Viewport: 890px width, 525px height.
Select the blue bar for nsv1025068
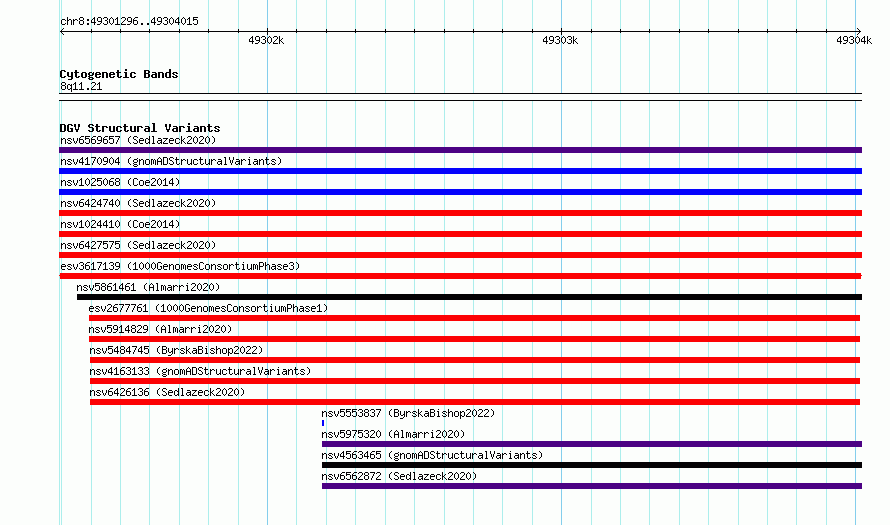tap(460, 192)
